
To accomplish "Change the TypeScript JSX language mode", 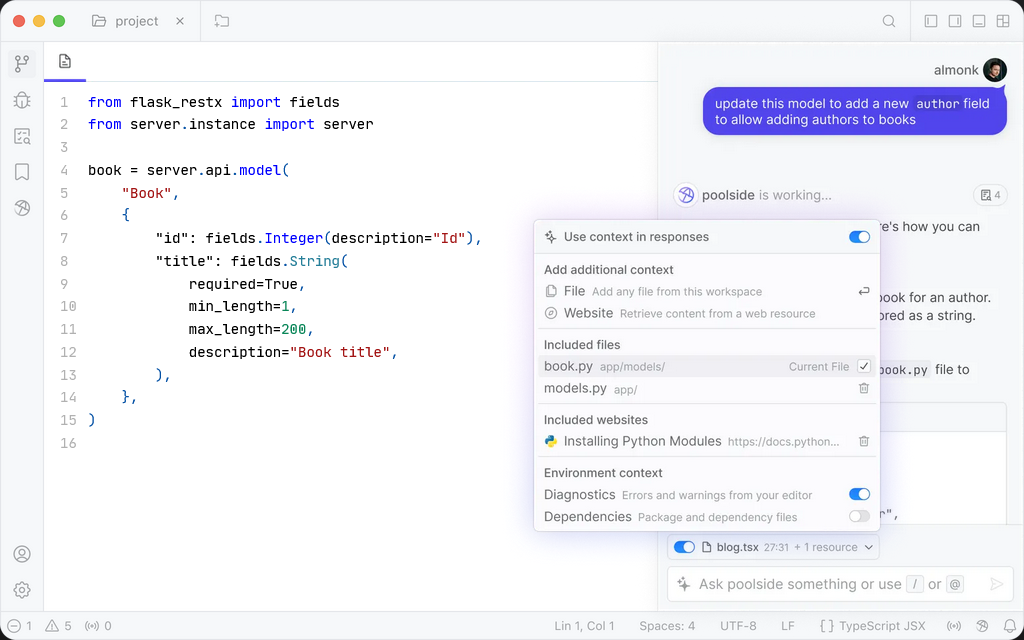I will pos(872,625).
